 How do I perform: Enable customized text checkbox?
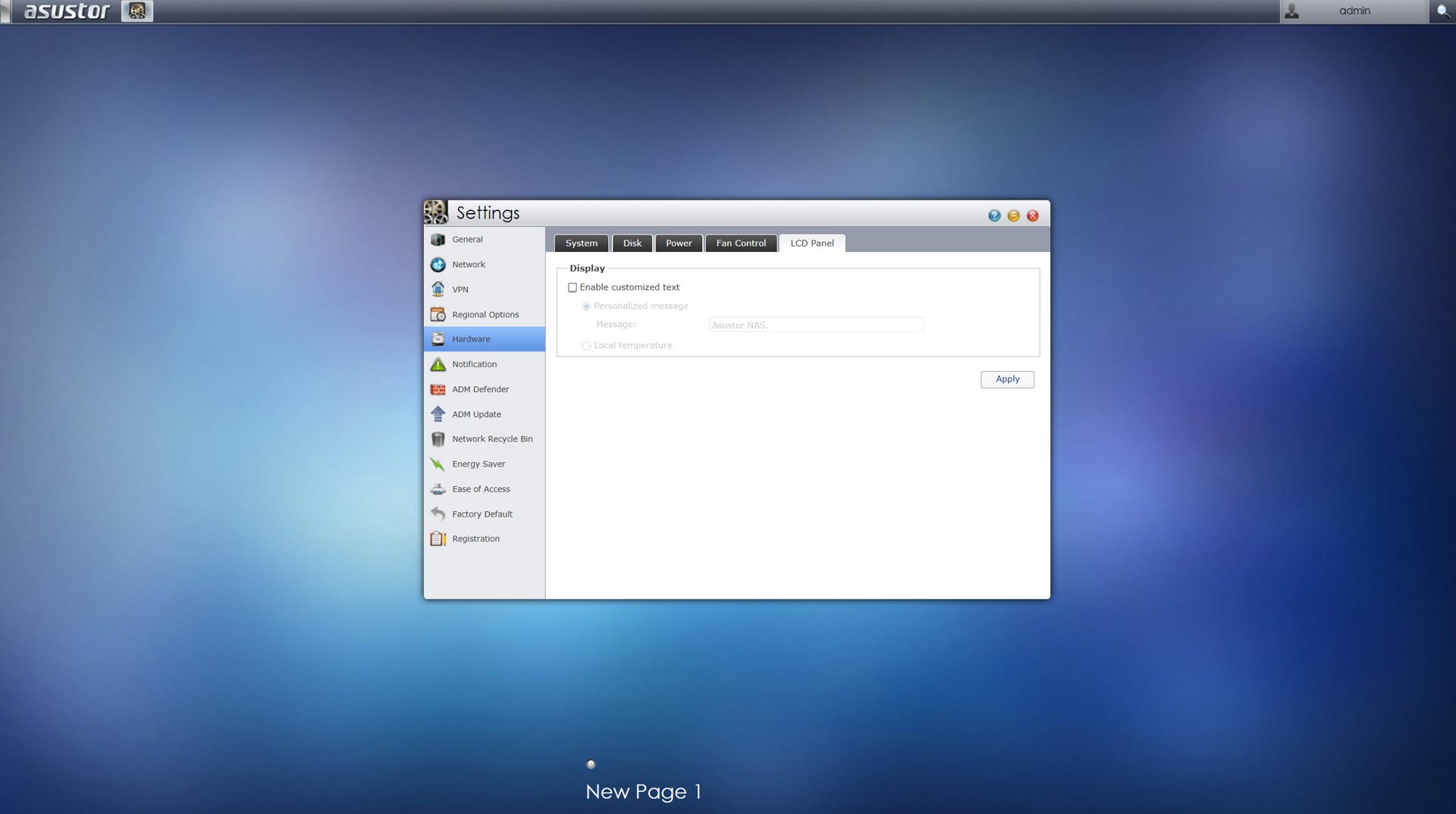[x=573, y=288]
